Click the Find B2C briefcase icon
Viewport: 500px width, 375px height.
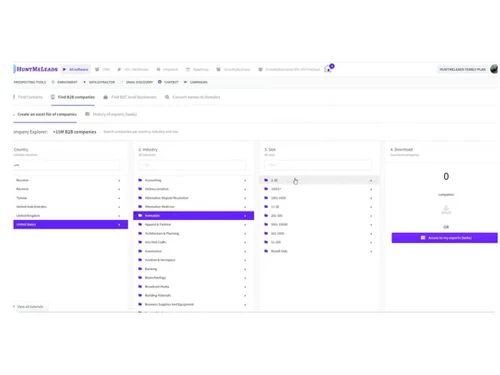105,97
